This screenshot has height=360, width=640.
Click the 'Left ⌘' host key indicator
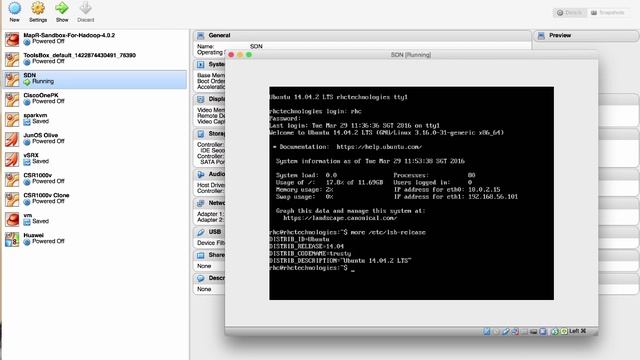point(578,331)
